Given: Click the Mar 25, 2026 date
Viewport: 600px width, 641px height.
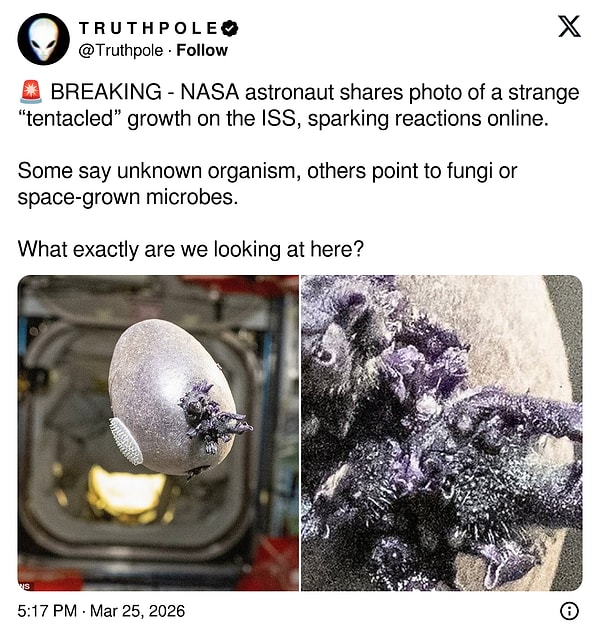Looking at the screenshot, I should point(137,611).
